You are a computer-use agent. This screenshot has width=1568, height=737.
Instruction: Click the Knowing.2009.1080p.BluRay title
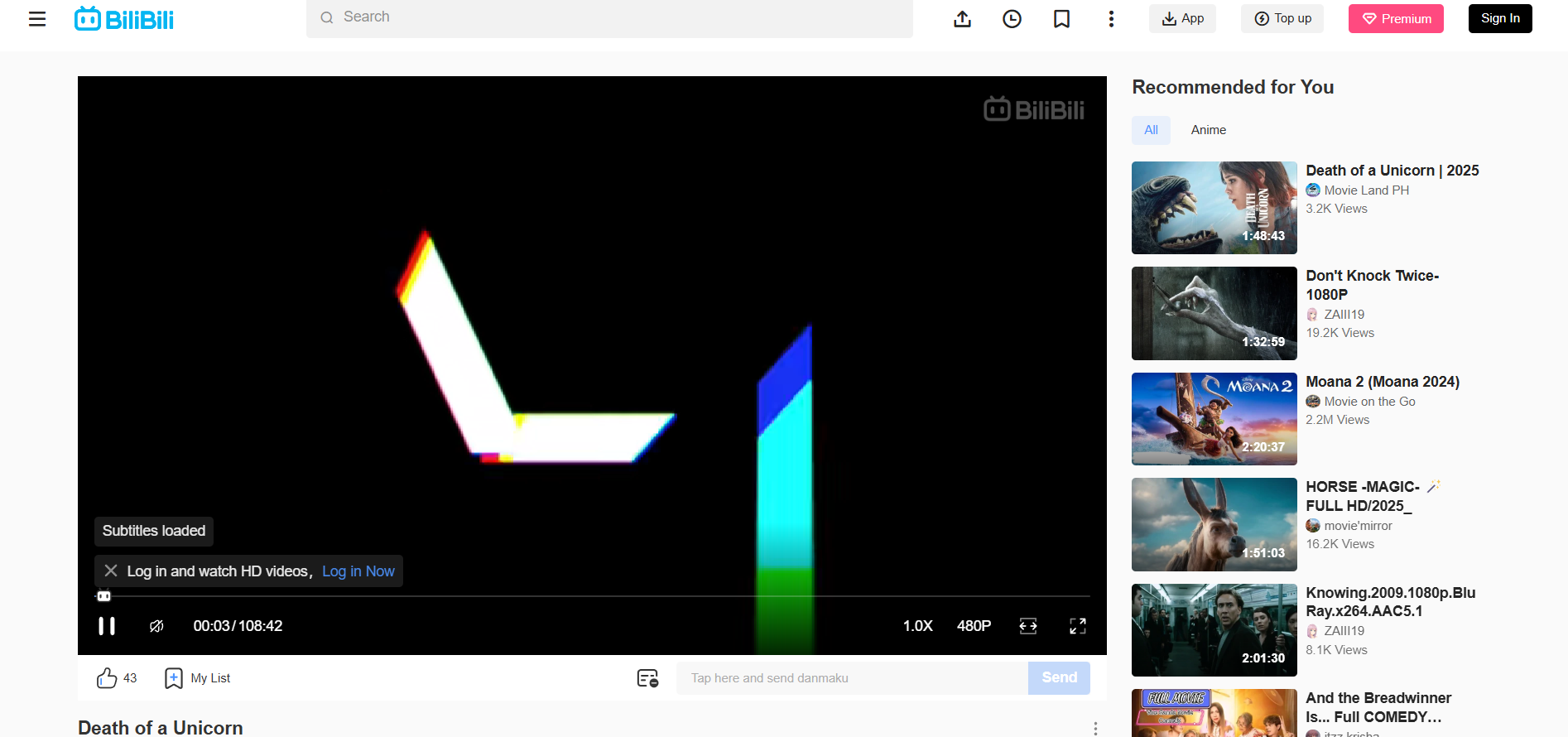point(1391,602)
